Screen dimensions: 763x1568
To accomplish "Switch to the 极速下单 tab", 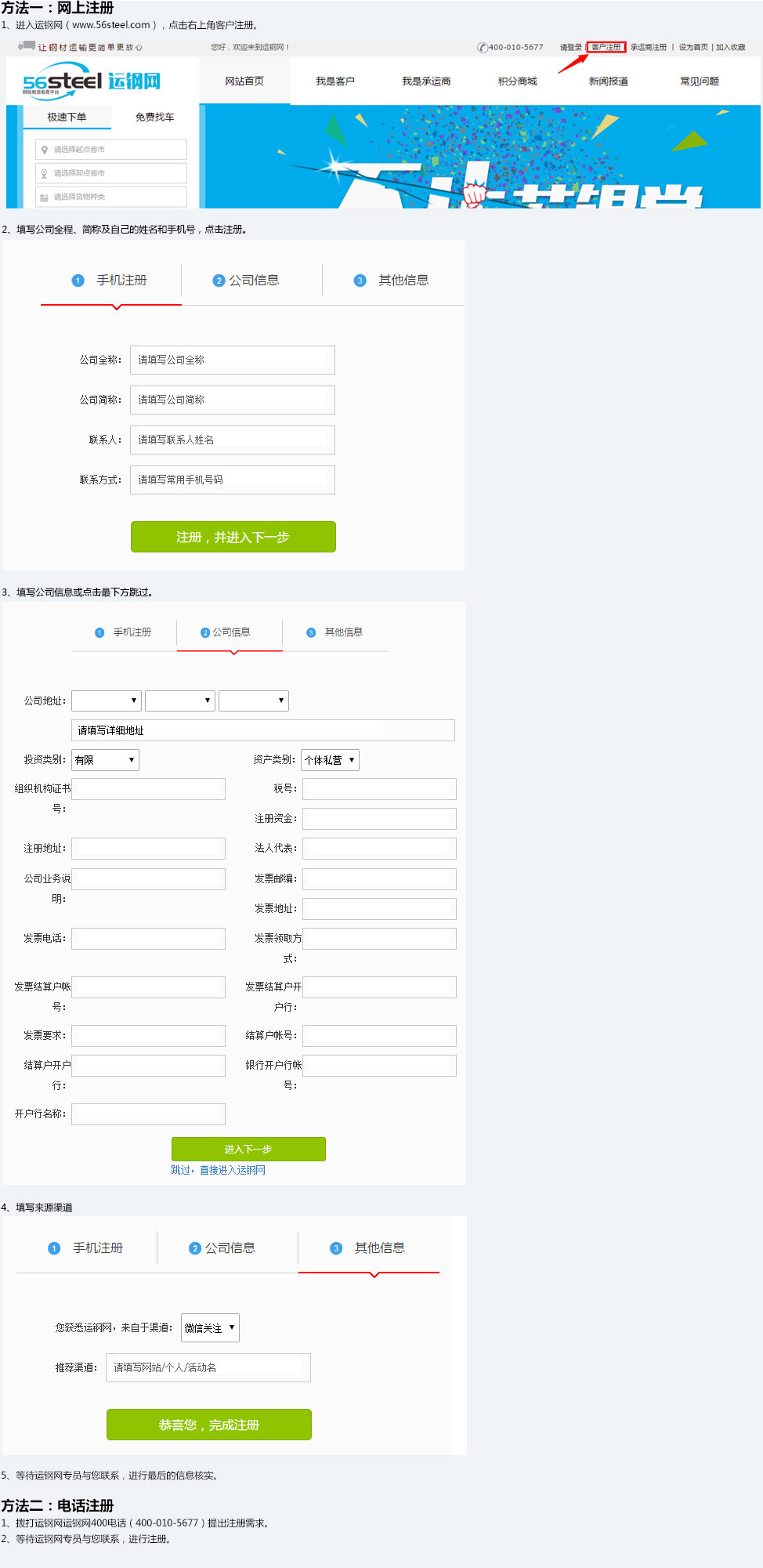I will point(67,118).
